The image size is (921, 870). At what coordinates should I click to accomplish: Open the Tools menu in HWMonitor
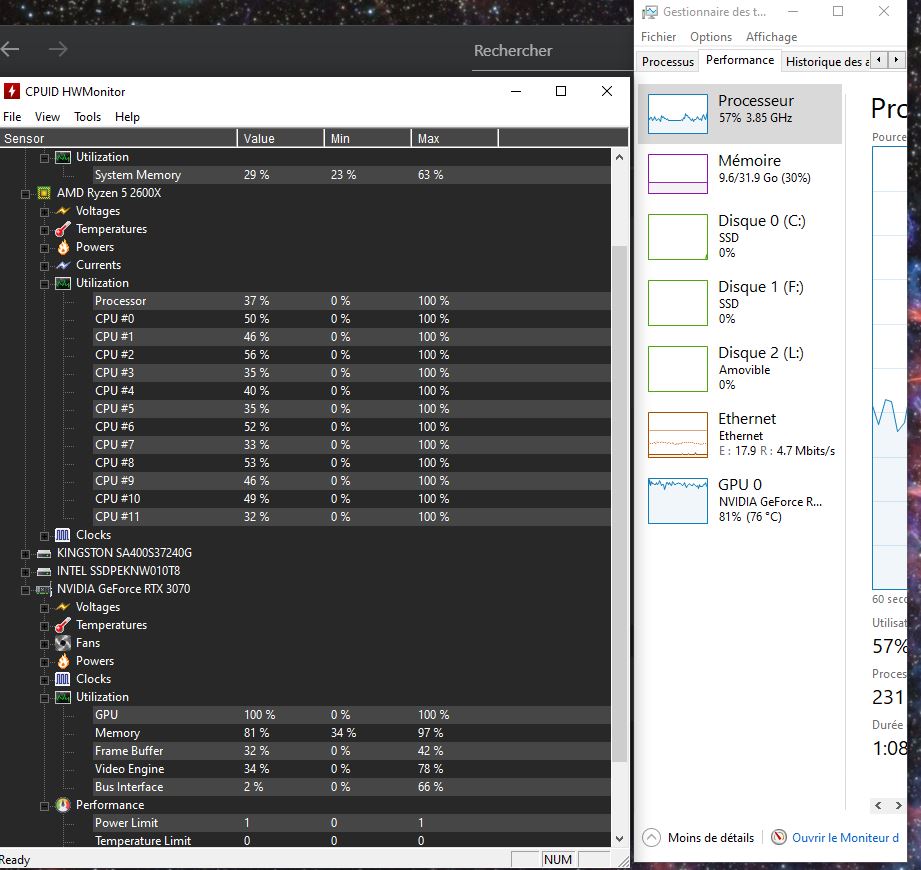(x=87, y=117)
